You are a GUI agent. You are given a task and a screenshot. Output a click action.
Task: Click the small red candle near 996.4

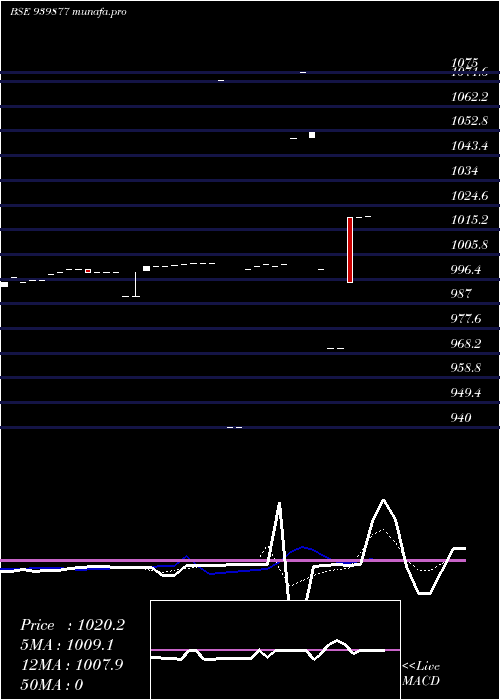(x=88, y=271)
